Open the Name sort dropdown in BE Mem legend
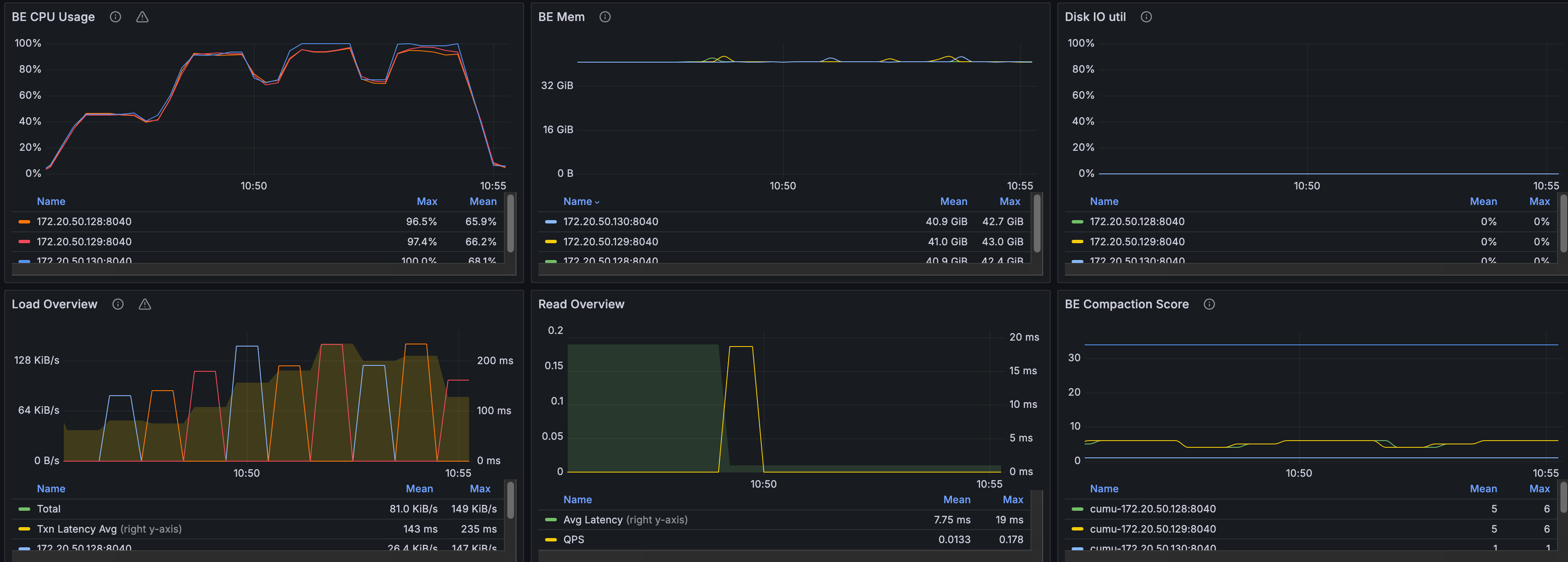The image size is (1568, 562). tap(581, 201)
